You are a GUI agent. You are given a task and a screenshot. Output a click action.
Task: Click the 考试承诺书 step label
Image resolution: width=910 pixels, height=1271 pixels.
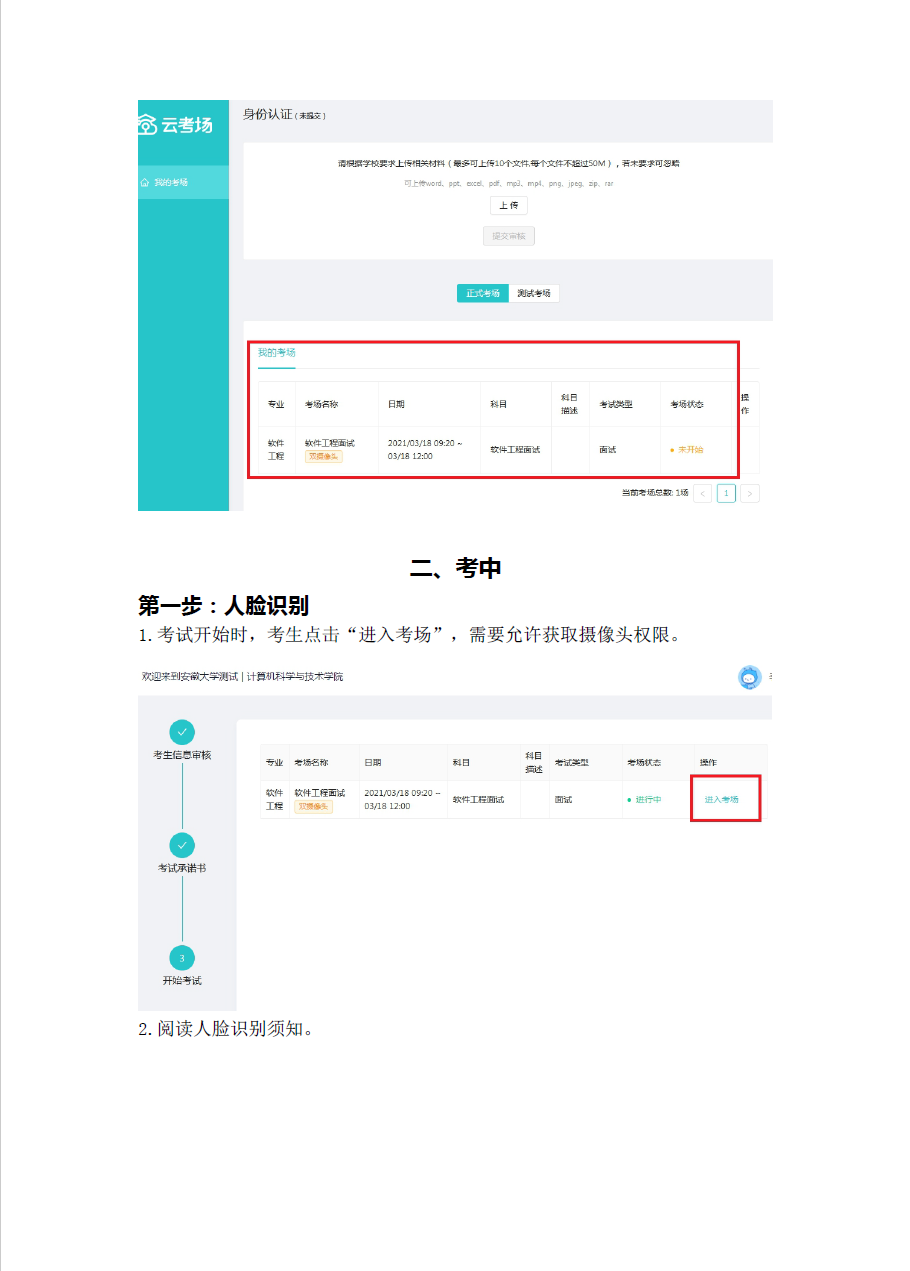(182, 868)
